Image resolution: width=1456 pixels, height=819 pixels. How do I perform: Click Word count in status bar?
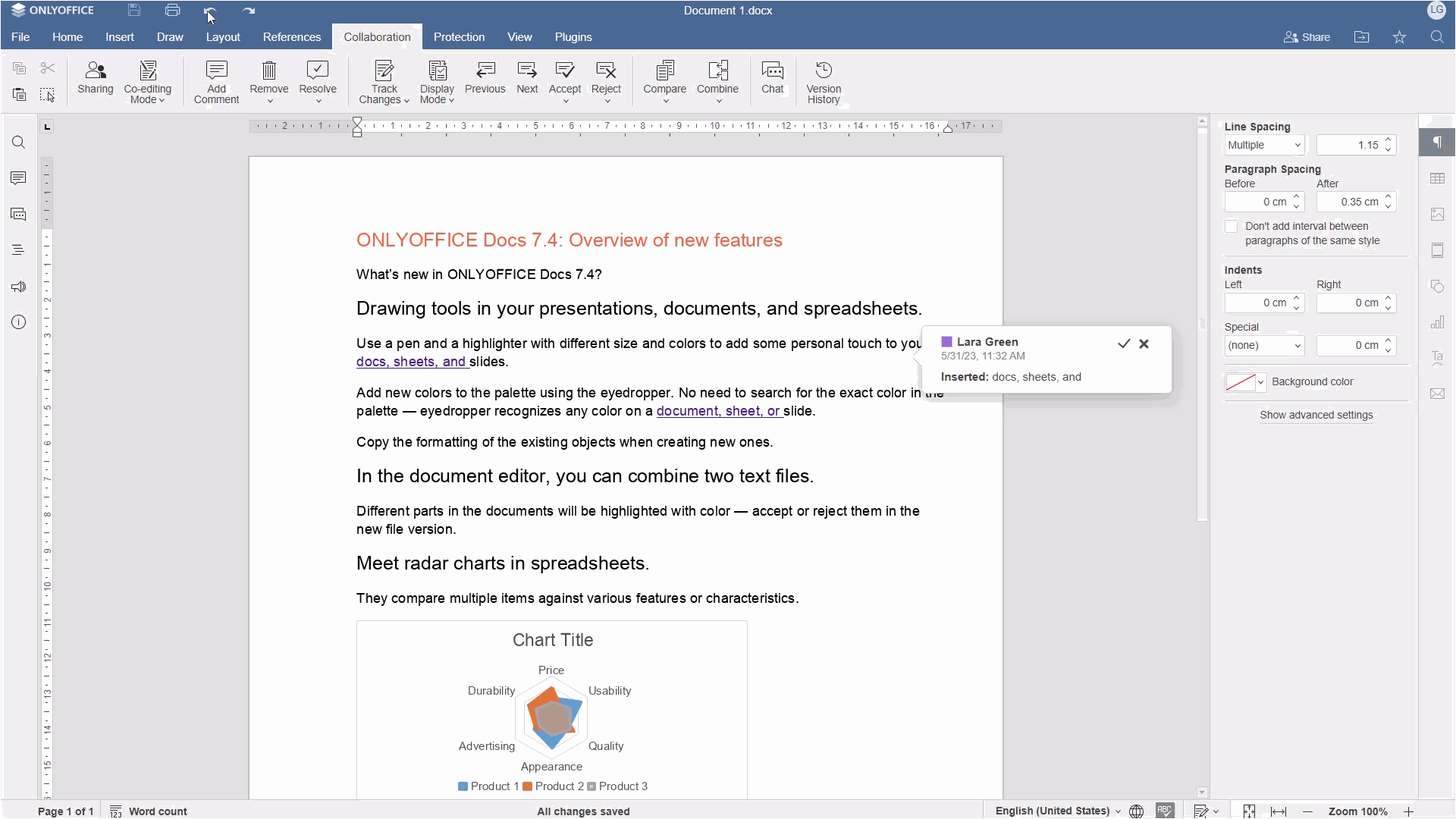click(149, 811)
